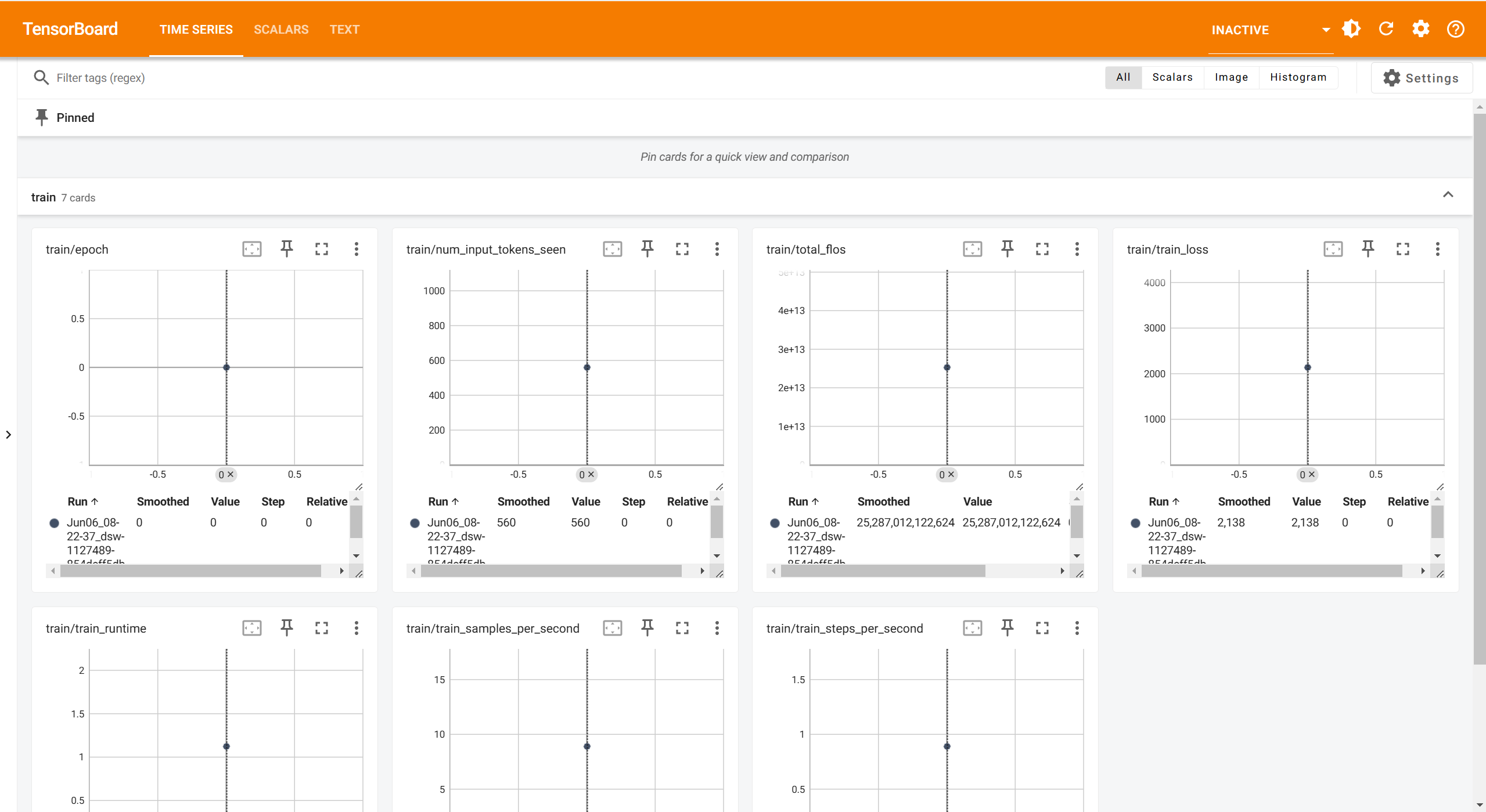Screen dimensions: 1486x812
Task: Pin the train/num_input_tokens_seen card
Action: pos(647,249)
